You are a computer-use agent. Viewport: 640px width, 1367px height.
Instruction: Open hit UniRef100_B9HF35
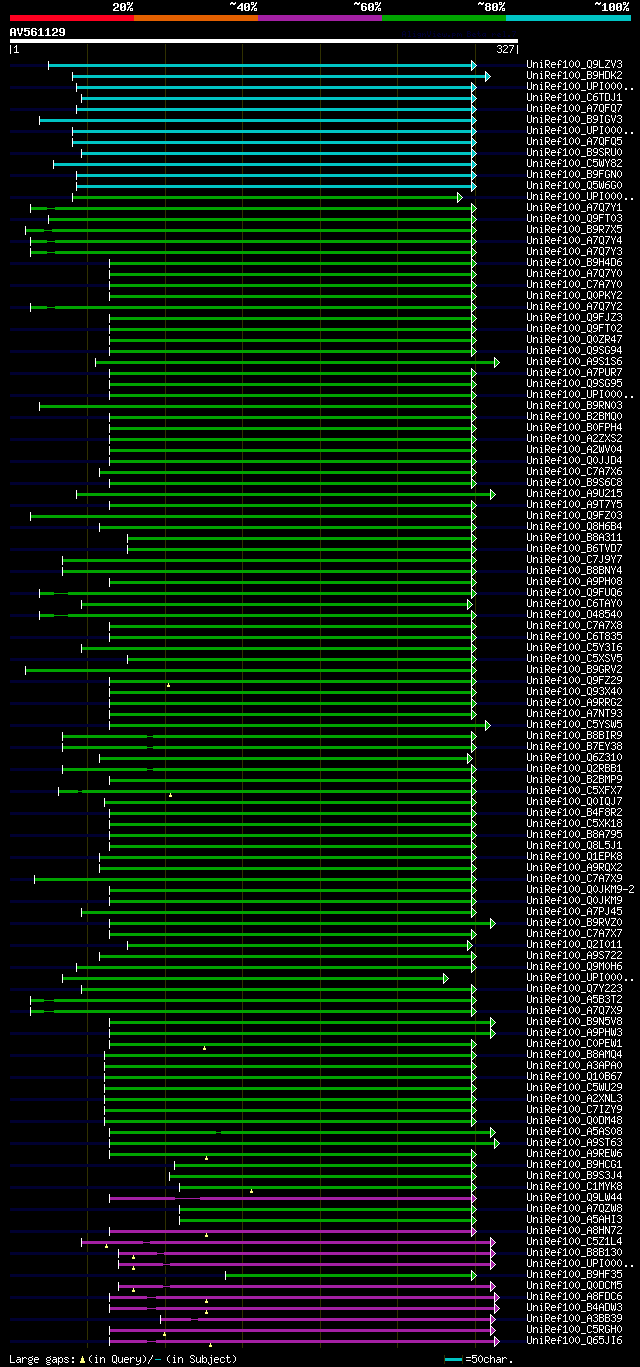[x=574, y=1275]
